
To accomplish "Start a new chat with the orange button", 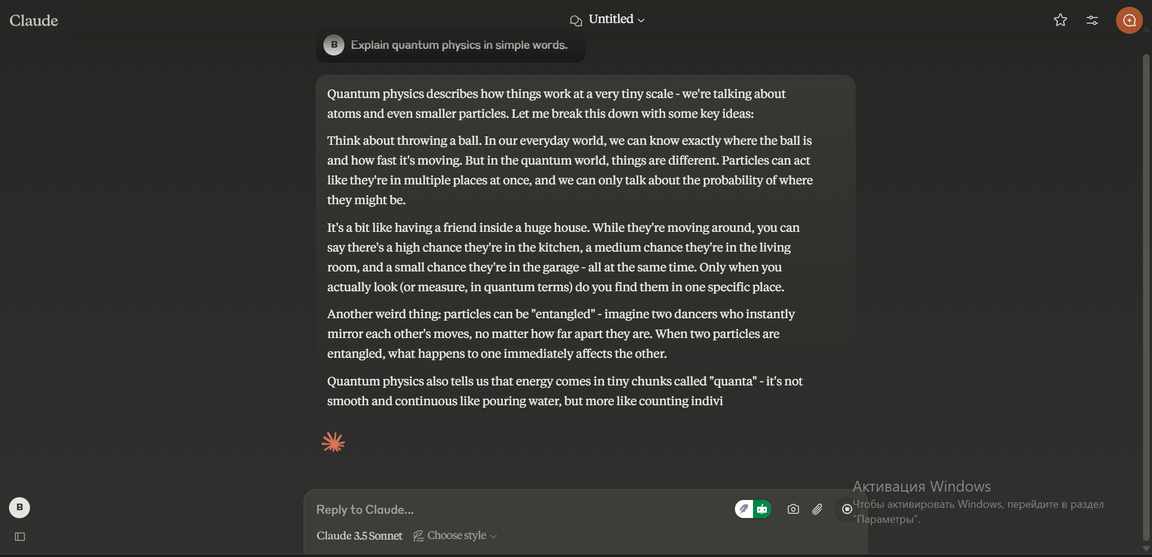I will (x=1129, y=20).
